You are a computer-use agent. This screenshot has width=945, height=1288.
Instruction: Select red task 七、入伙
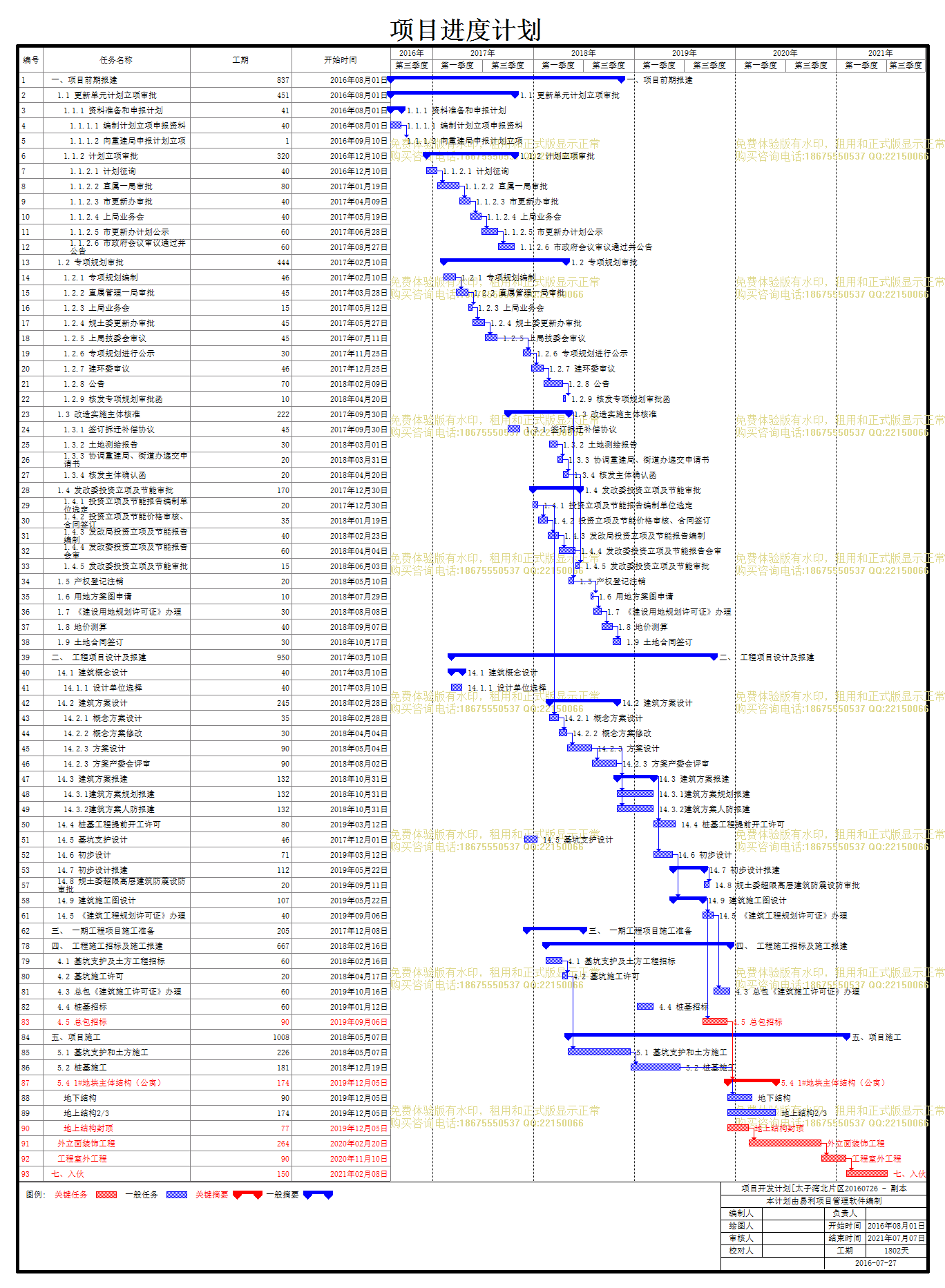pyautogui.click(x=204, y=1174)
